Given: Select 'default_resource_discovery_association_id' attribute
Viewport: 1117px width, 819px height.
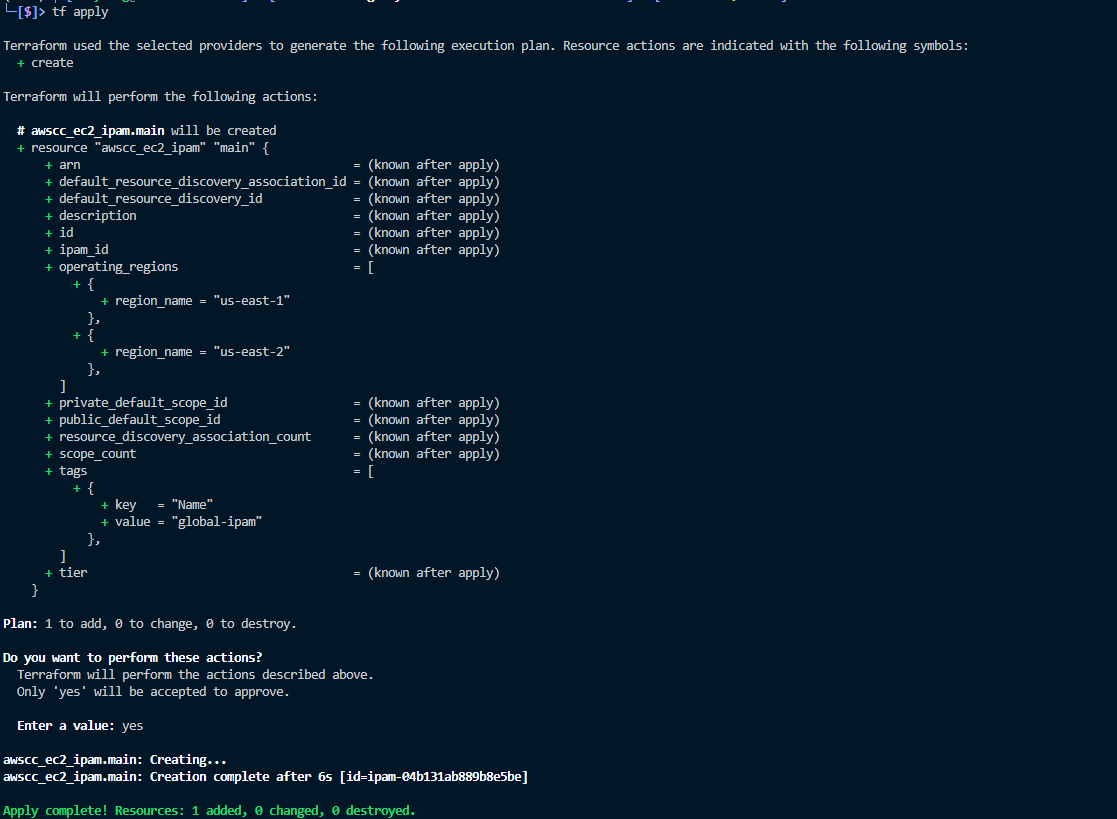Looking at the screenshot, I should 203,182.
